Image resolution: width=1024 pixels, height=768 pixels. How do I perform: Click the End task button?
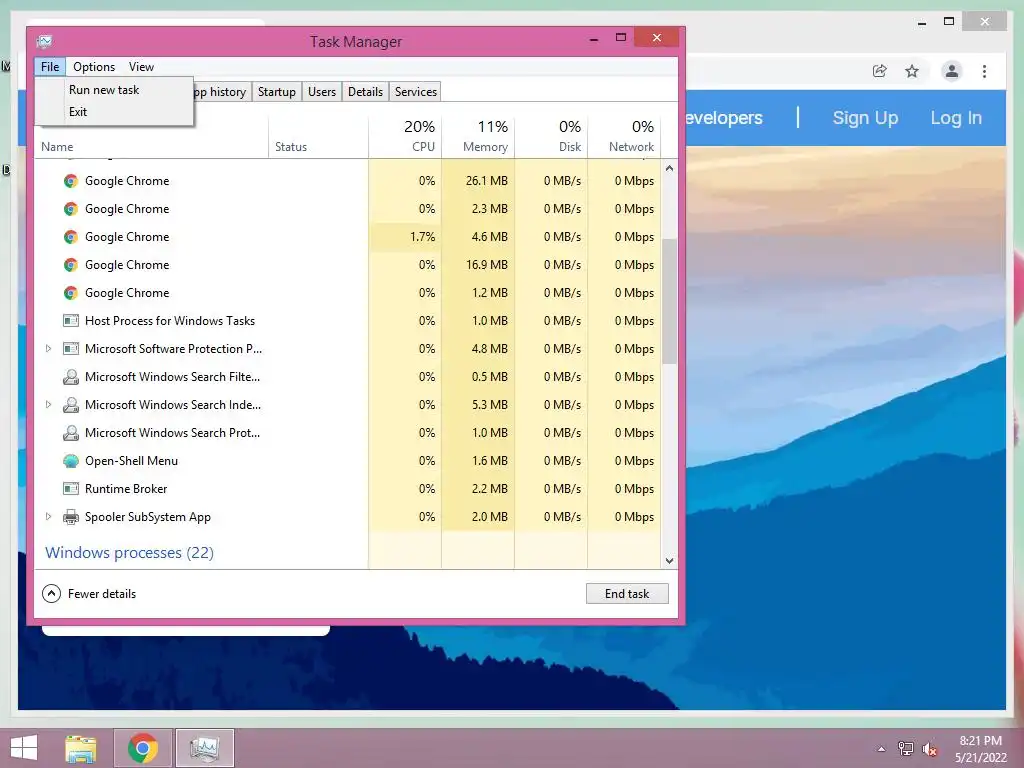tap(627, 594)
